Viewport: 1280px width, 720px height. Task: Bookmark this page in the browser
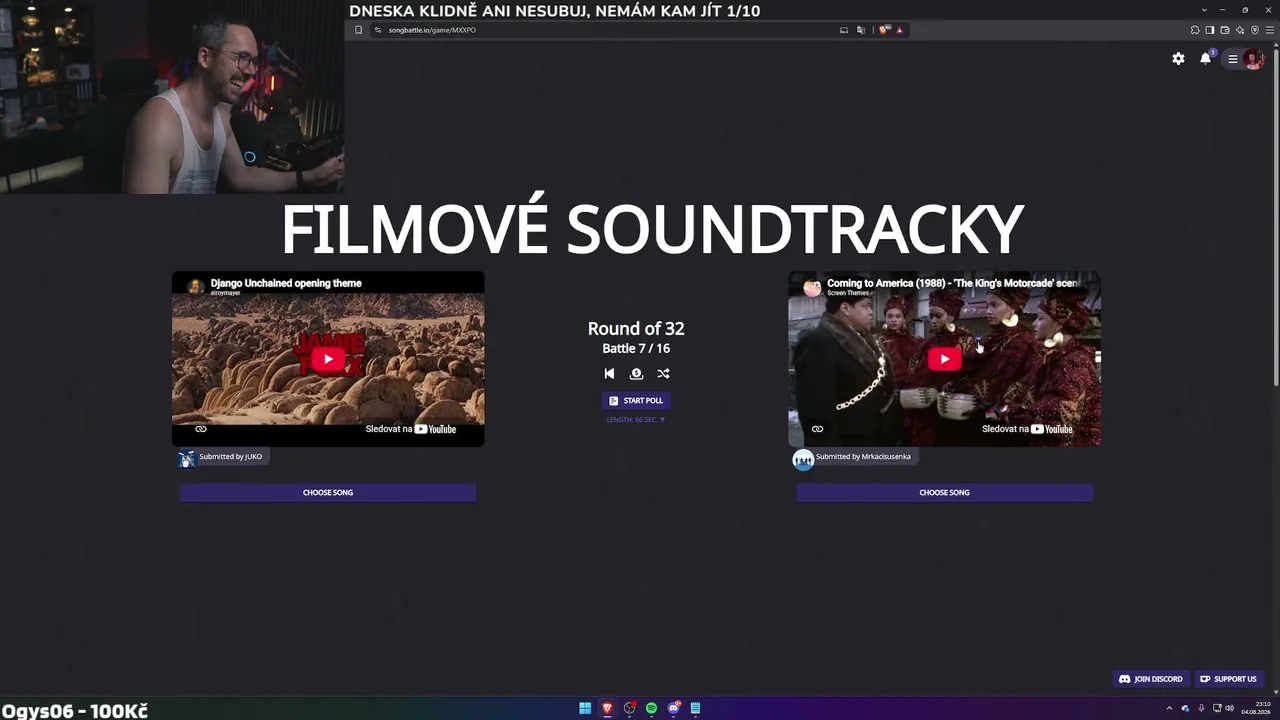point(358,30)
